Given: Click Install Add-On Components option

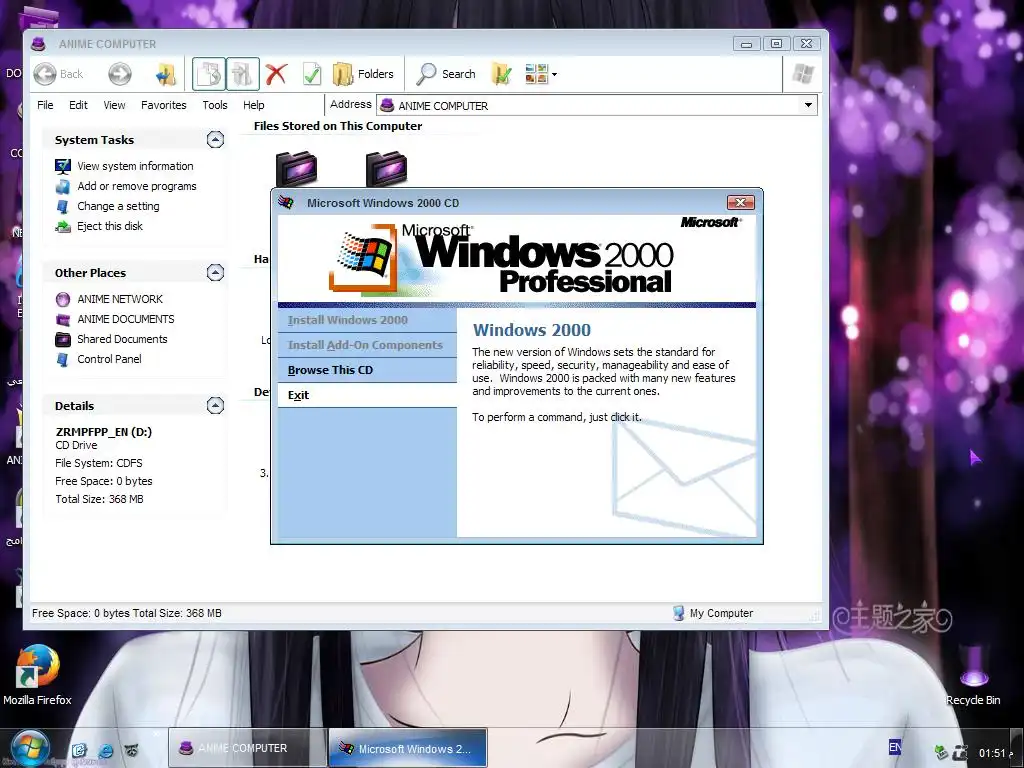Looking at the screenshot, I should tap(367, 345).
